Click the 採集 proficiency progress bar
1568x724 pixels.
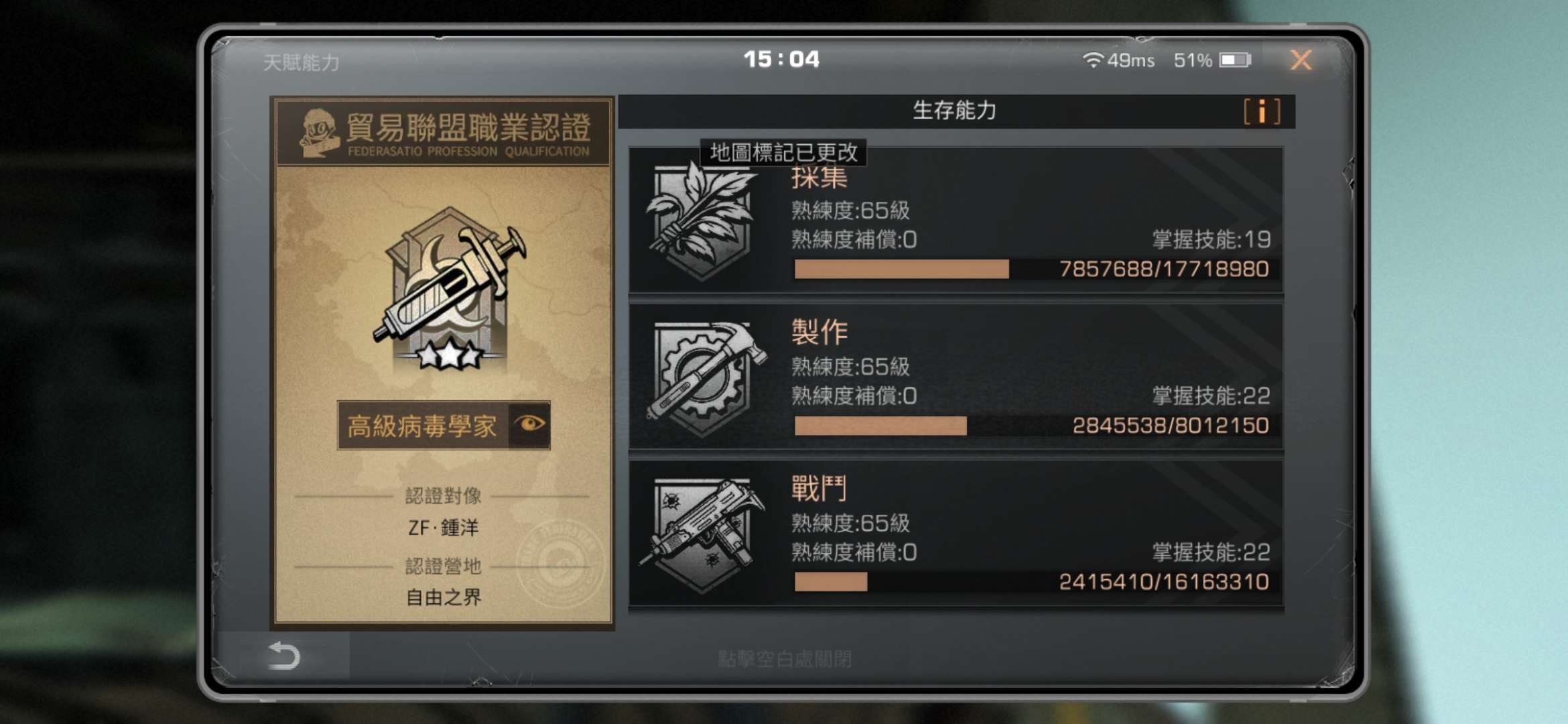point(1035,269)
